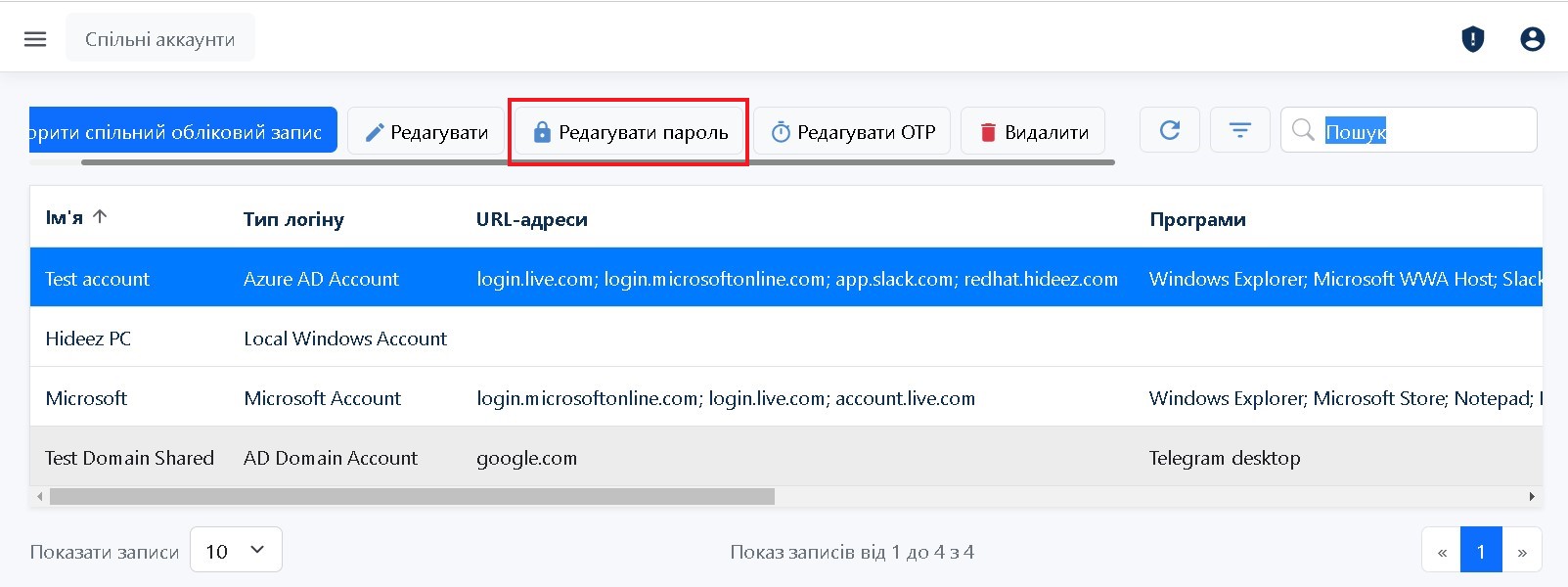
Task: Go to the next page arrow
Action: click(1521, 552)
